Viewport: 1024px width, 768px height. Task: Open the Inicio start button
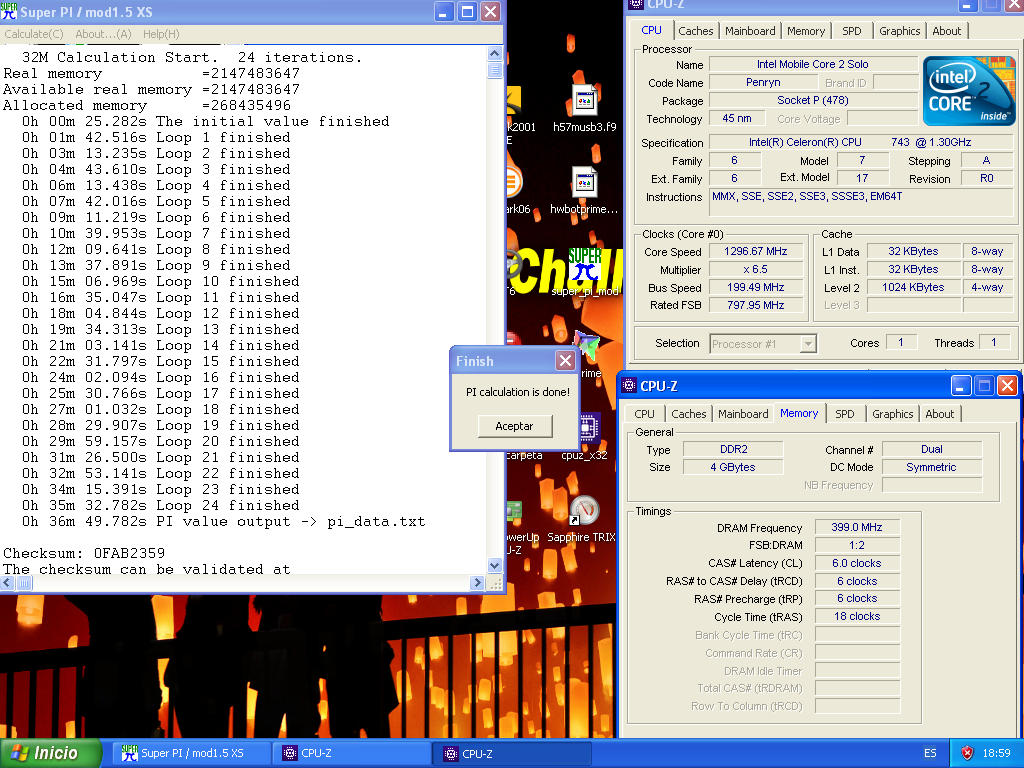coord(51,753)
